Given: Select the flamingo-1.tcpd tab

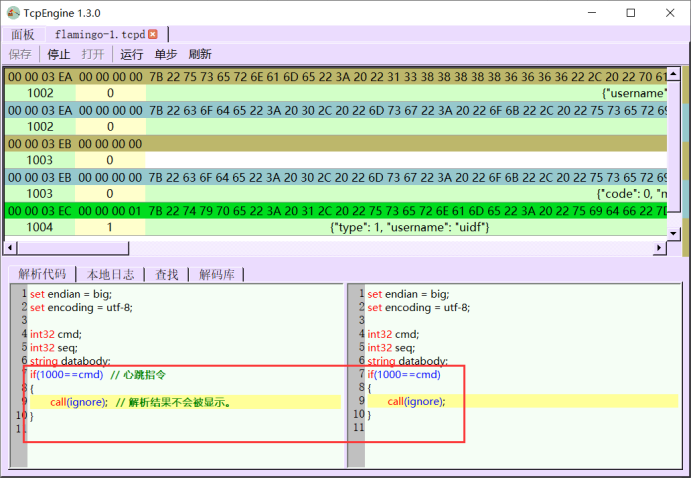Looking at the screenshot, I should click(x=100, y=34).
